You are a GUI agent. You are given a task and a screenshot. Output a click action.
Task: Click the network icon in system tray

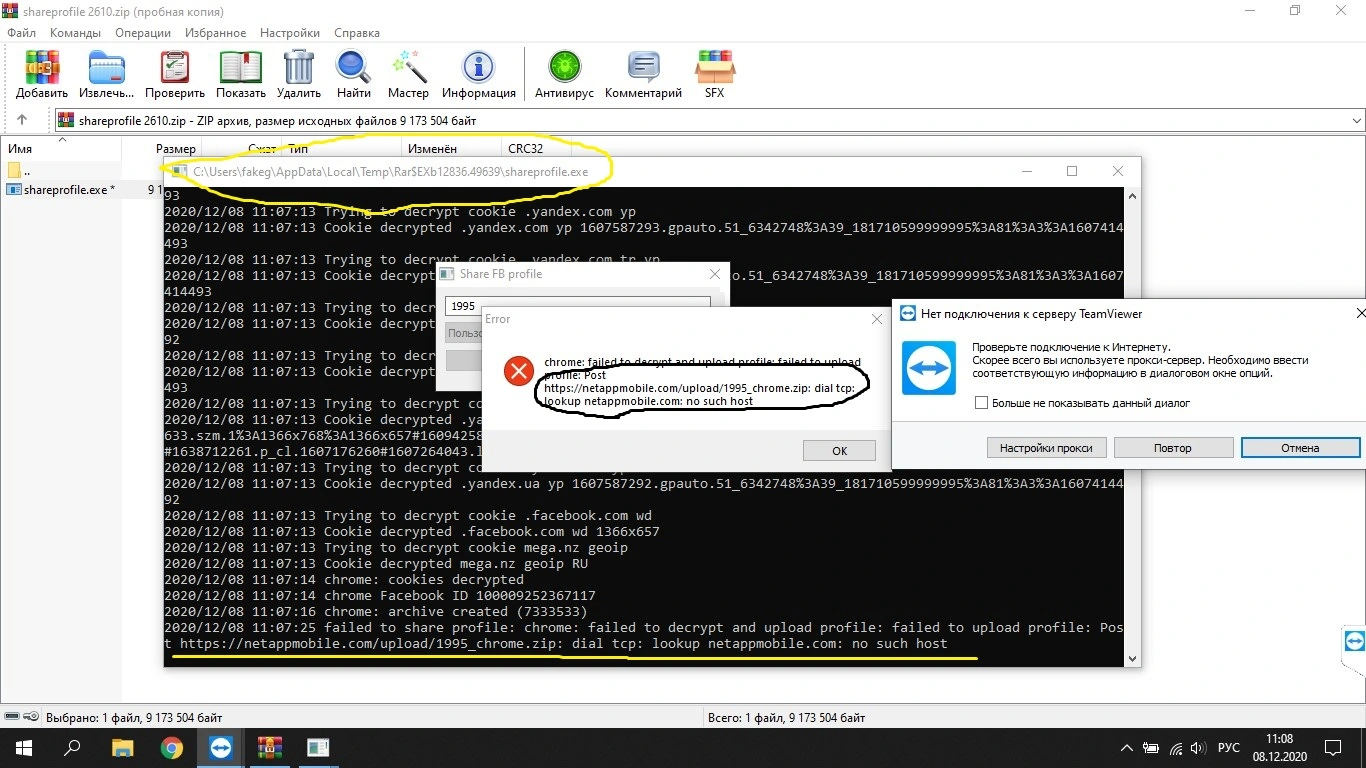tap(1176, 748)
